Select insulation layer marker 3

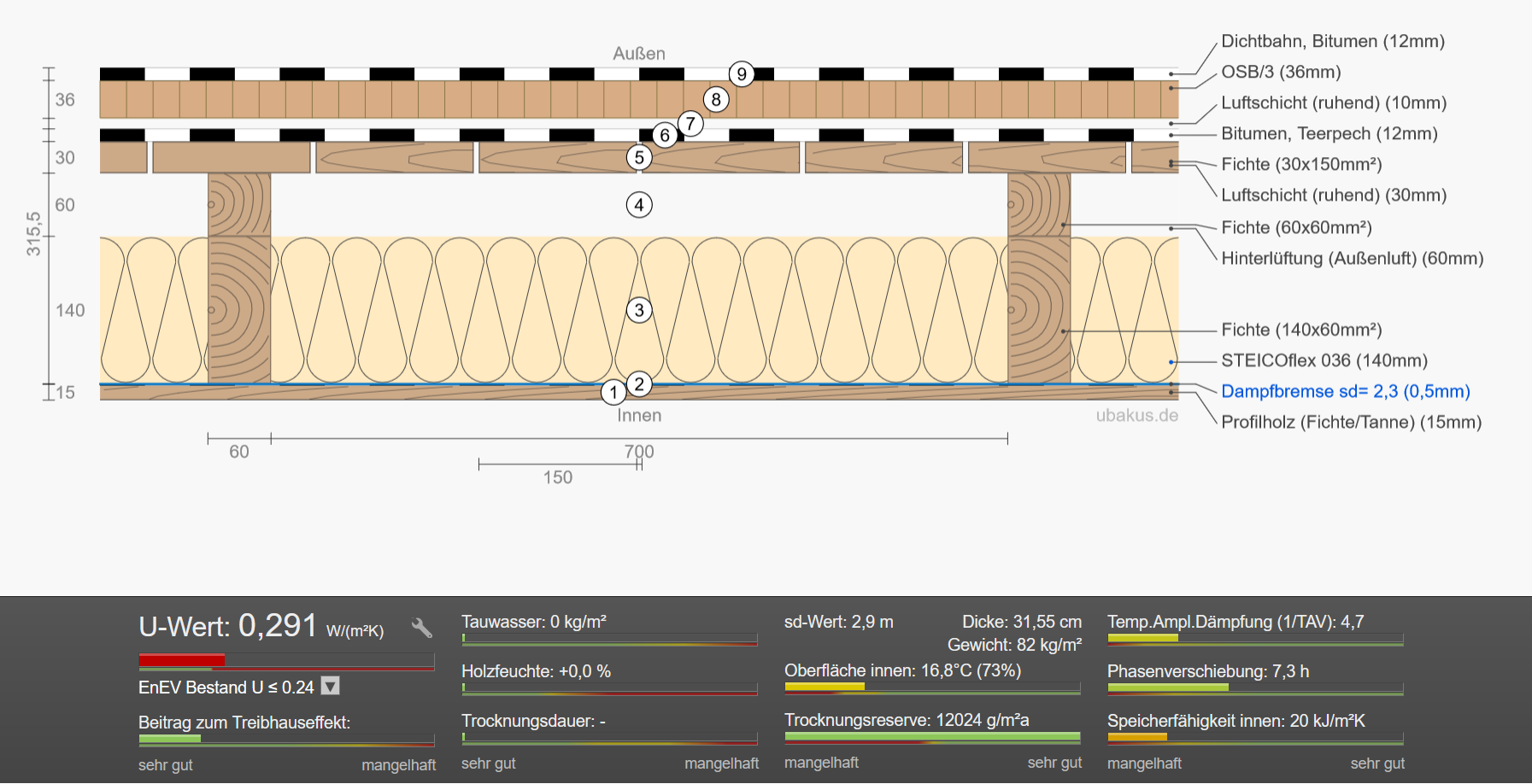[639, 311]
